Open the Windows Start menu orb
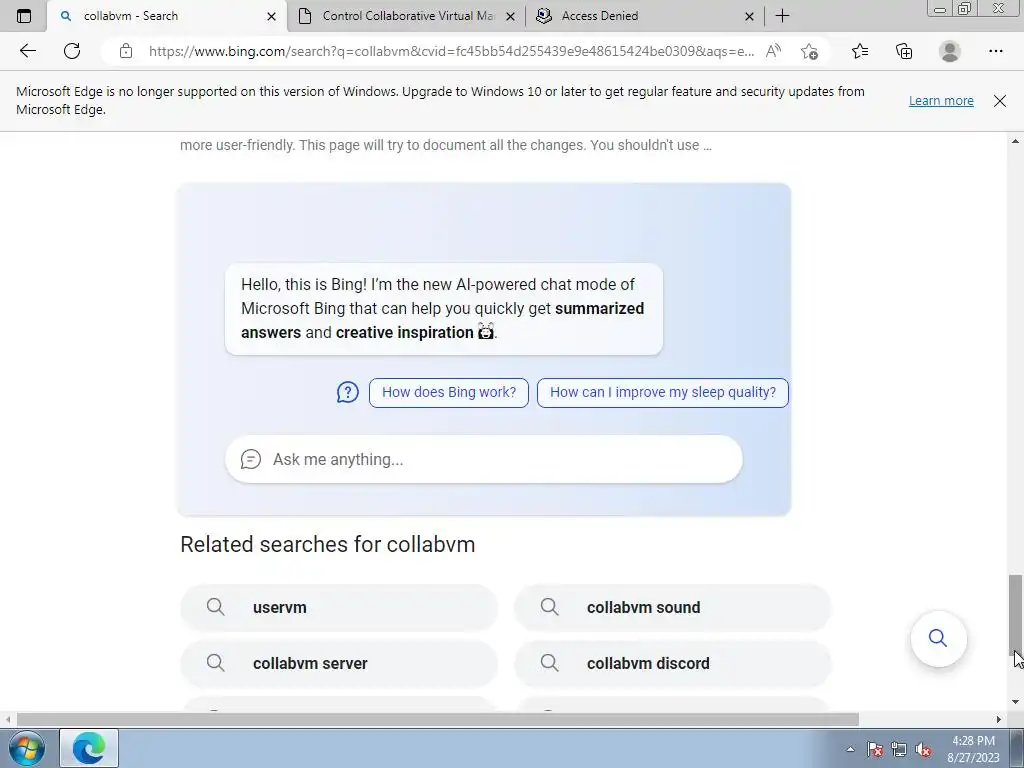This screenshot has width=1024, height=768. point(27,748)
